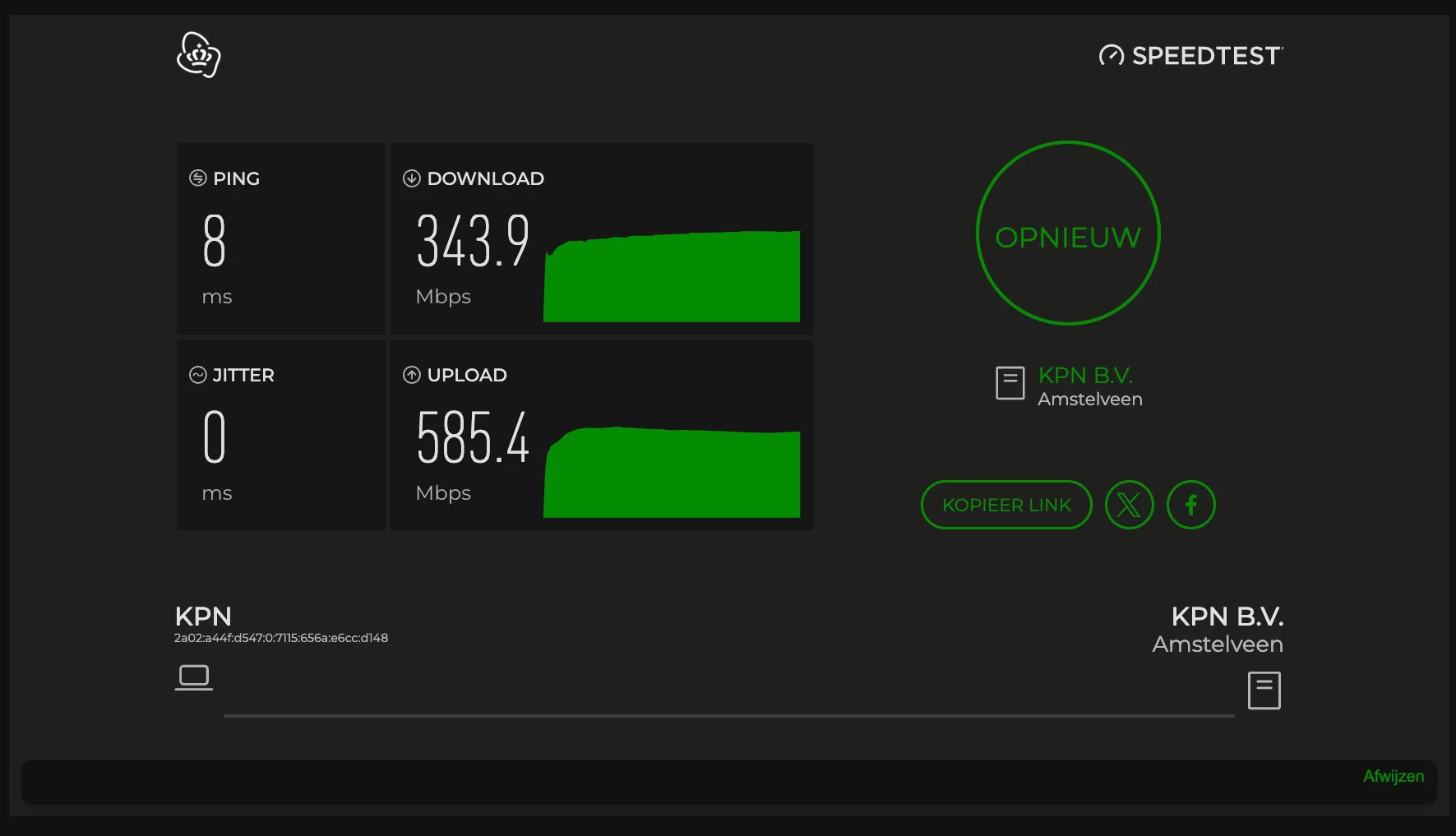Click Mbps unit under download value
Image resolution: width=1456 pixels, height=836 pixels.
click(443, 297)
